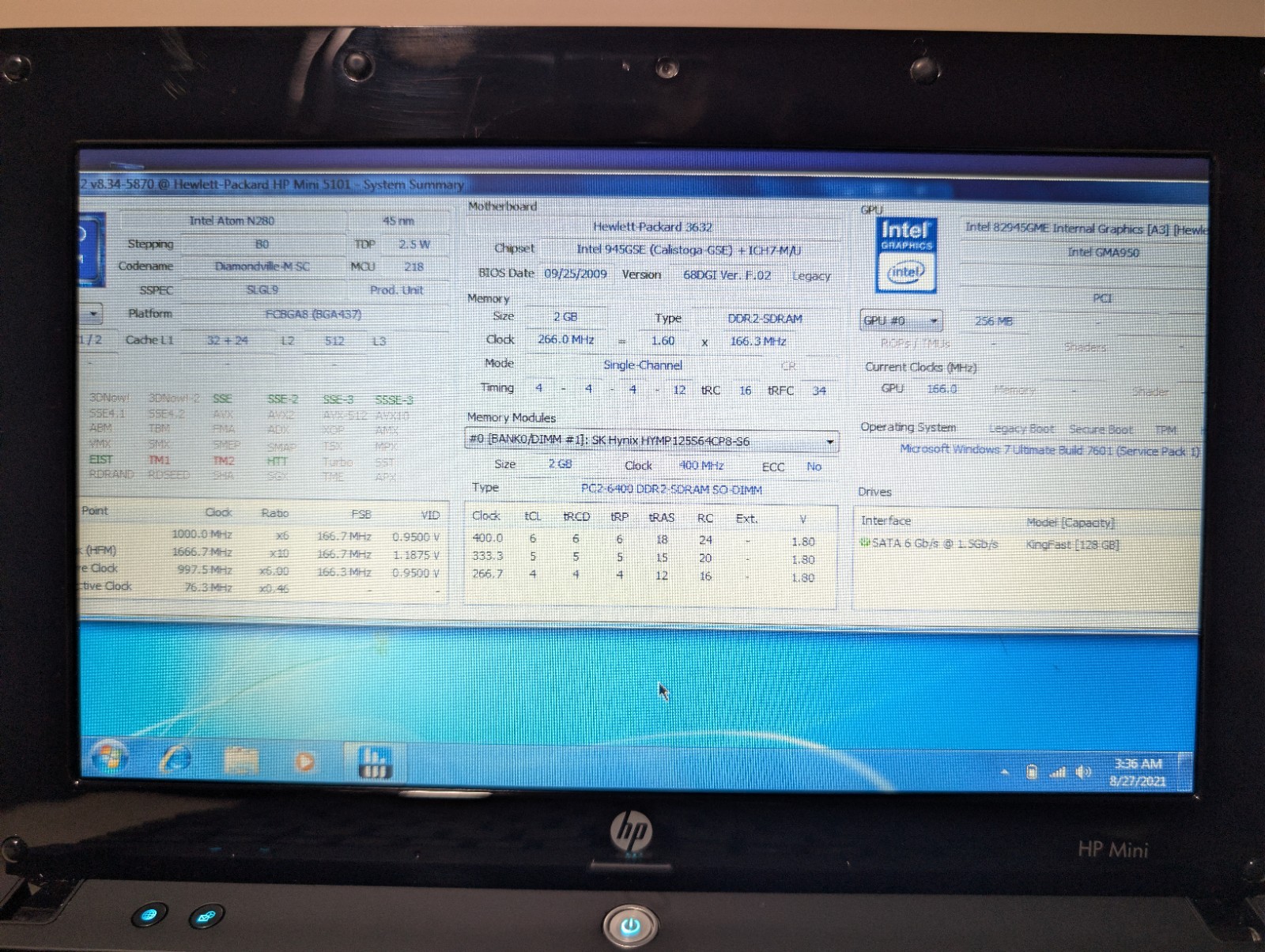
Task: Click the green SATA drive status icon
Action: [865, 542]
